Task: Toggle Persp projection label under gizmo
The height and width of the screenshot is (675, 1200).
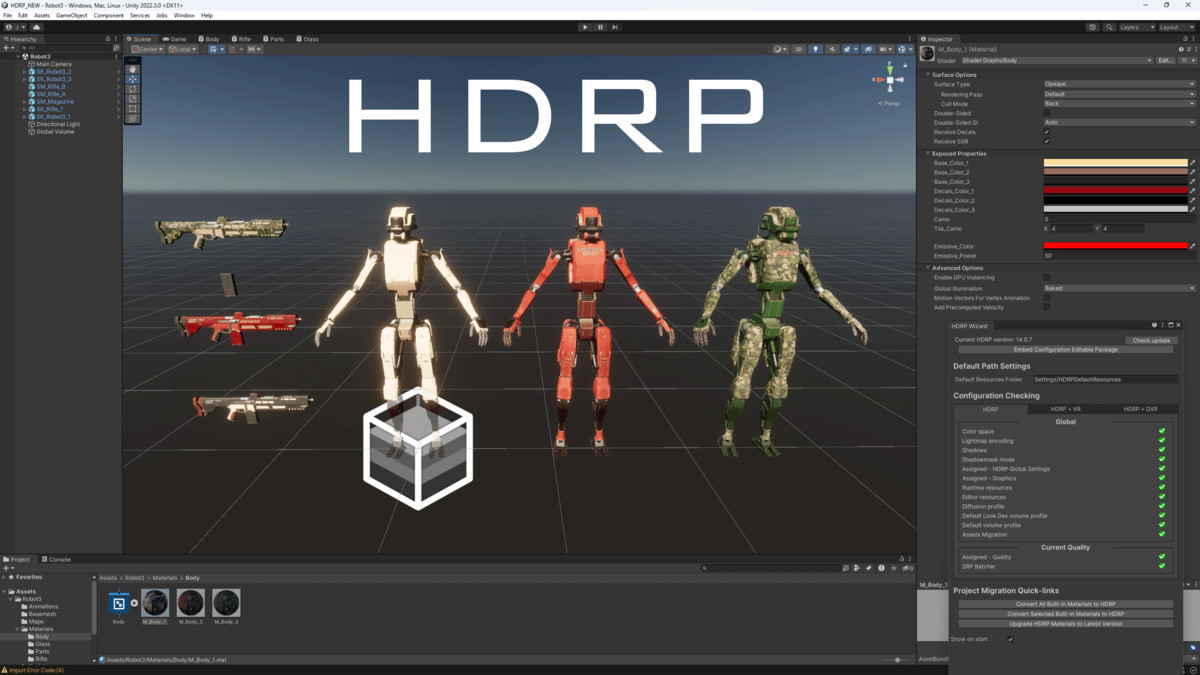Action: coord(889,103)
